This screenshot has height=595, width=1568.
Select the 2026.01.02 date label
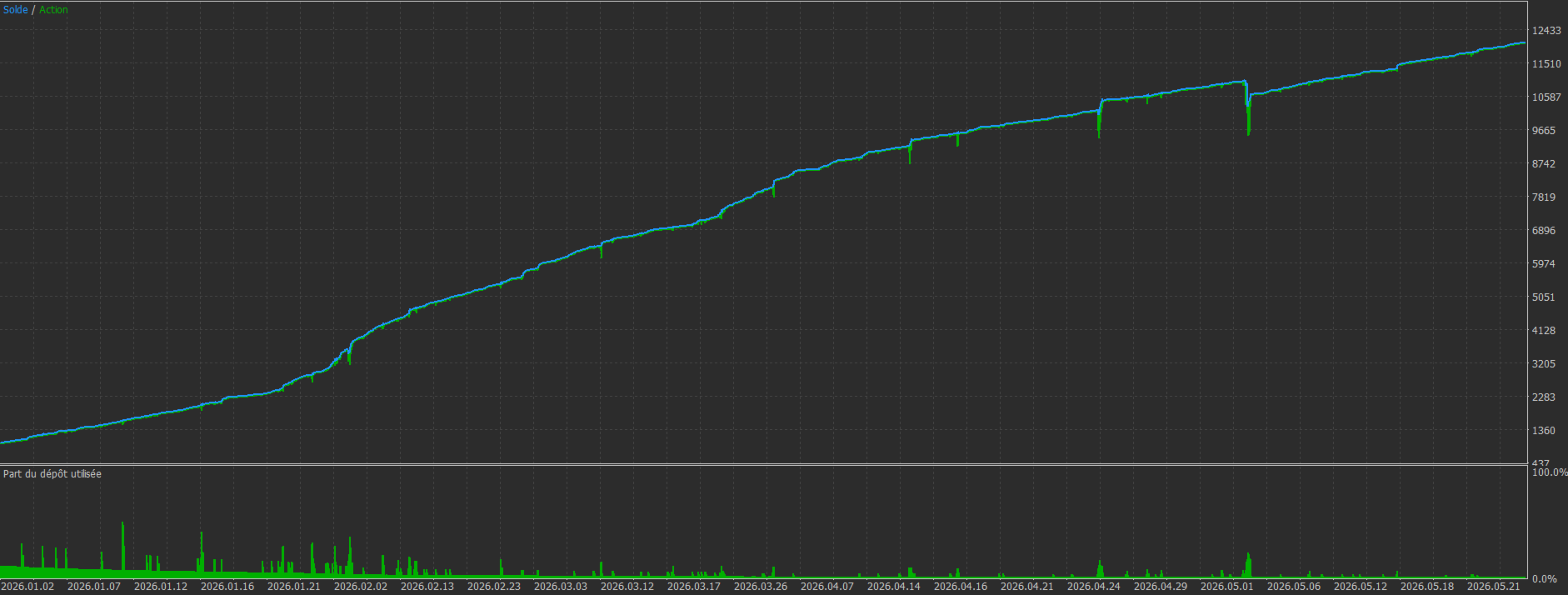(x=27, y=587)
